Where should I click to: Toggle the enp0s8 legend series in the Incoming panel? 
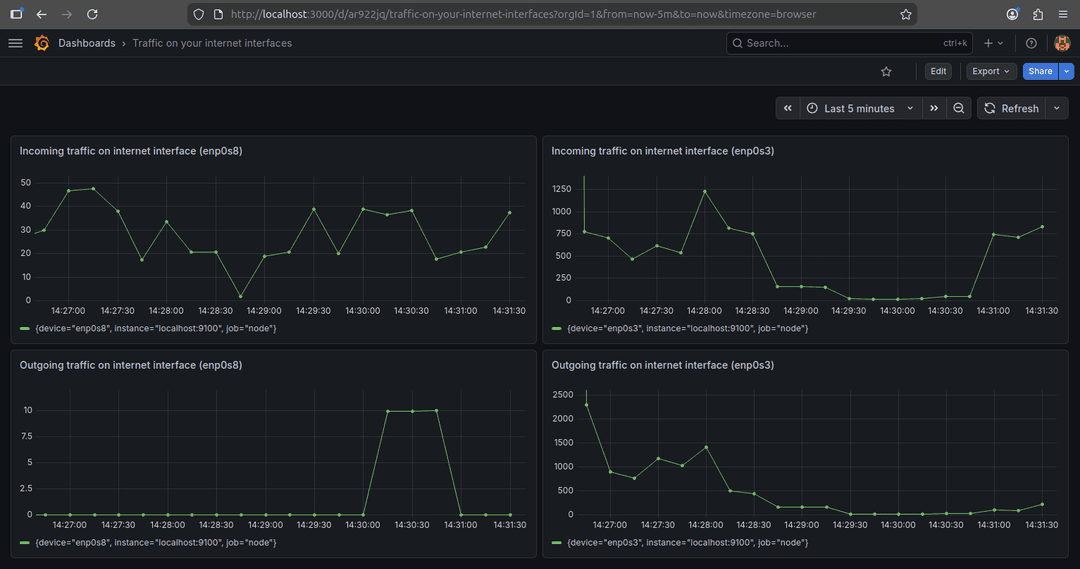pos(156,329)
